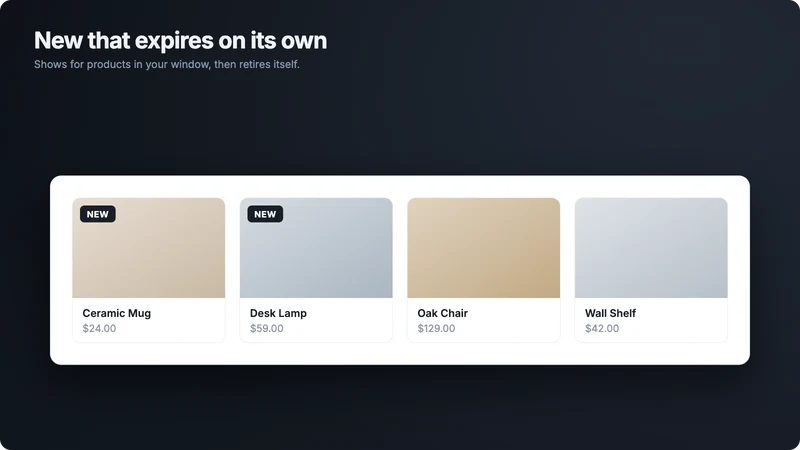Click the heading New that expires on its own
This screenshot has width=800, height=450.
[x=180, y=40]
